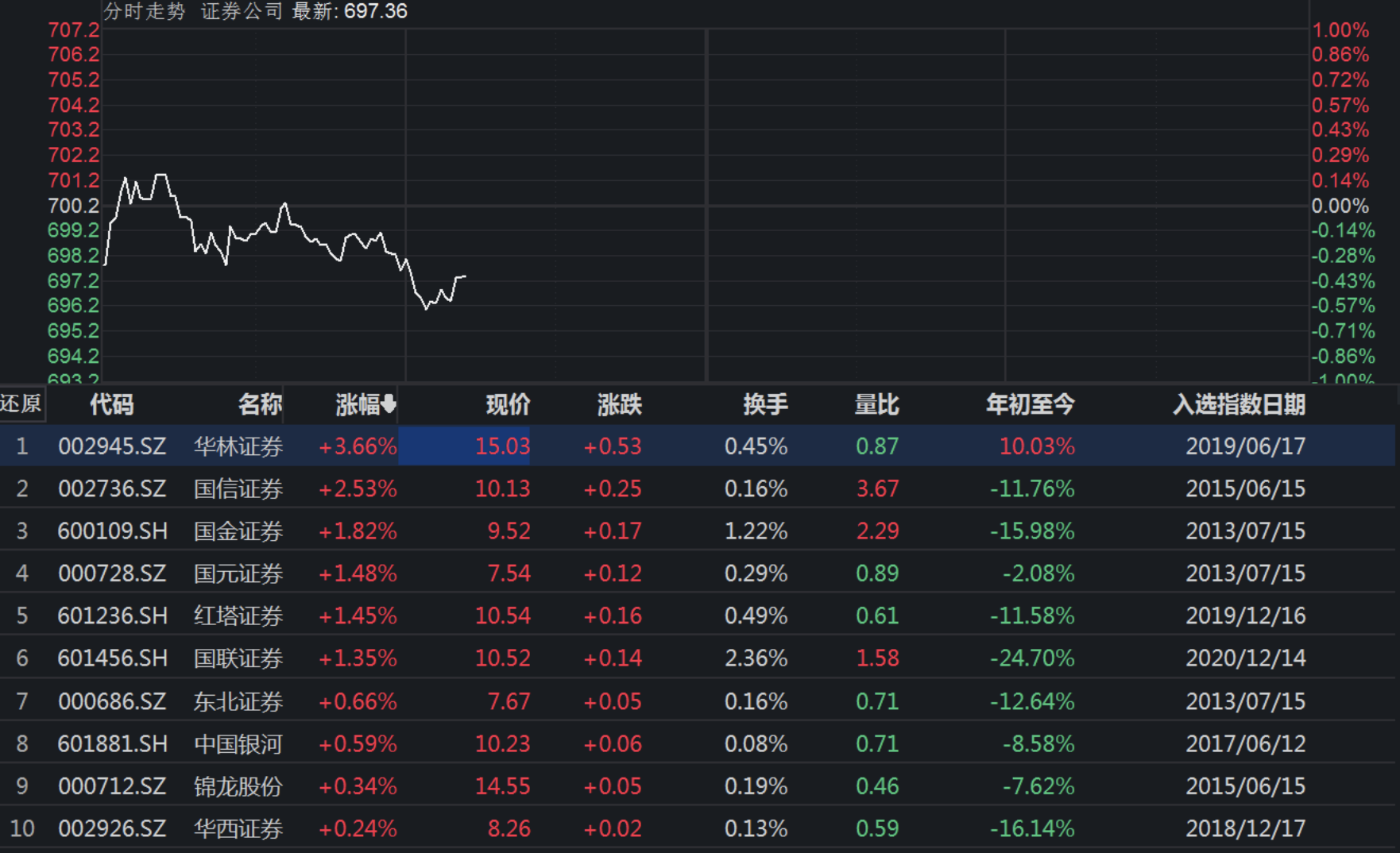This screenshot has height=853, width=1400.
Task: Sort by 现价 column header
Action: click(x=508, y=405)
